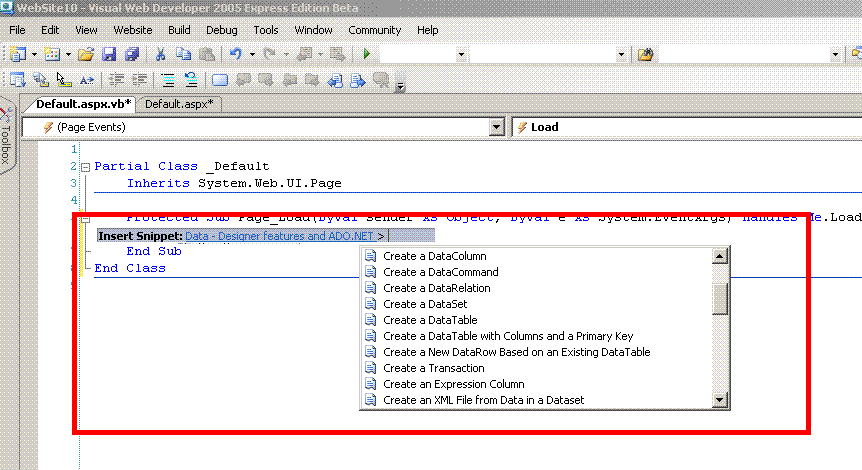
Task: Click the Find in Files icon
Action: pos(645,54)
